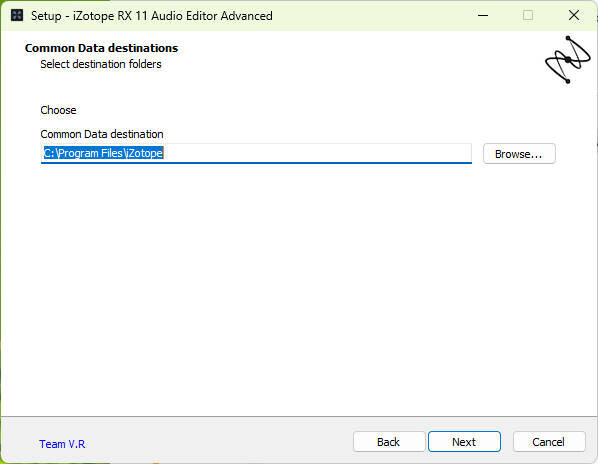Minimize the Setup installer window
The height and width of the screenshot is (464, 598).
pos(483,16)
